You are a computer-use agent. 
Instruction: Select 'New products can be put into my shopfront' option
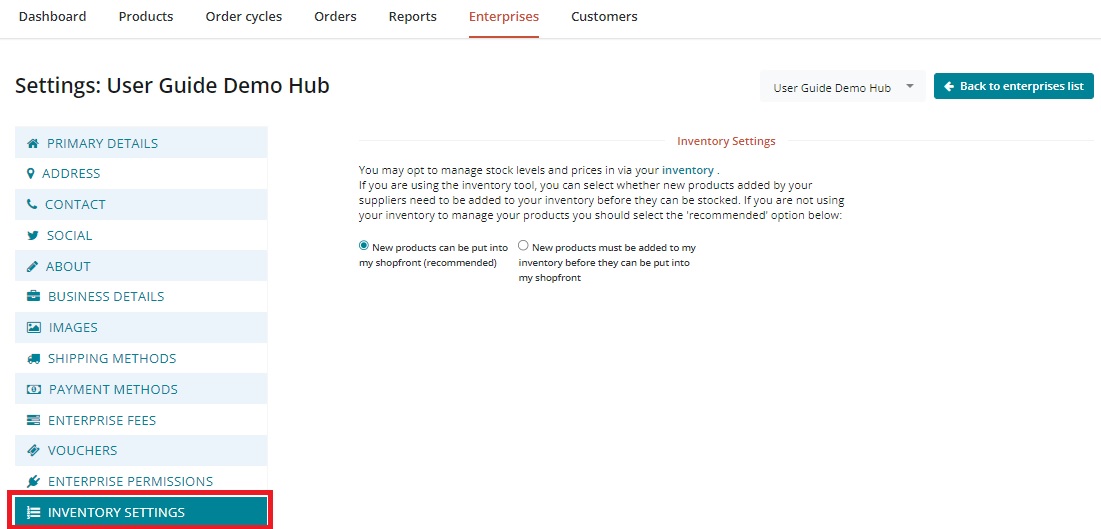click(364, 246)
